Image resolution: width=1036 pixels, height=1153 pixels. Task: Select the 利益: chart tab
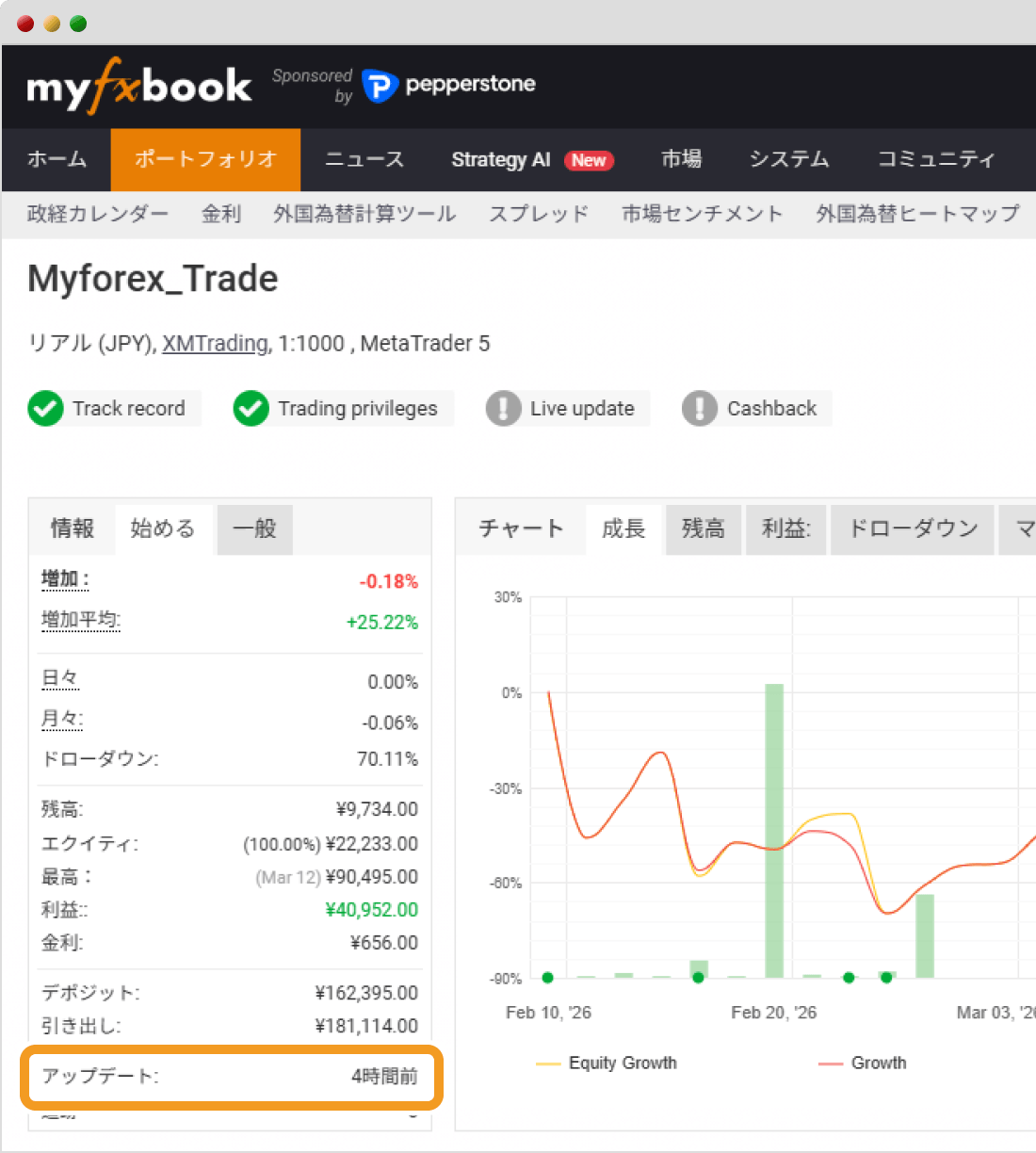pyautogui.click(x=786, y=528)
